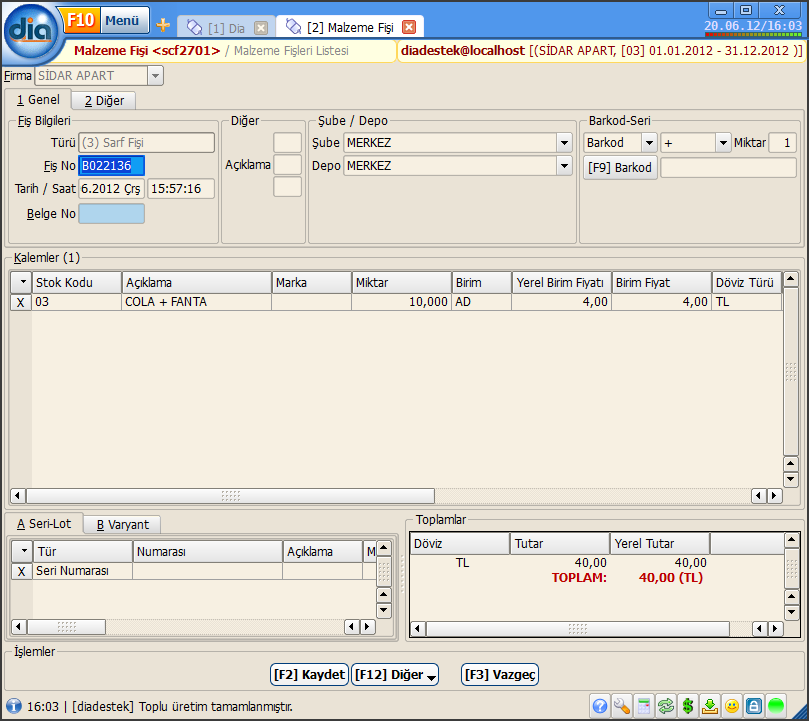This screenshot has width=809, height=721.
Task: Open the F10 Menü button
Action: tap(105, 21)
